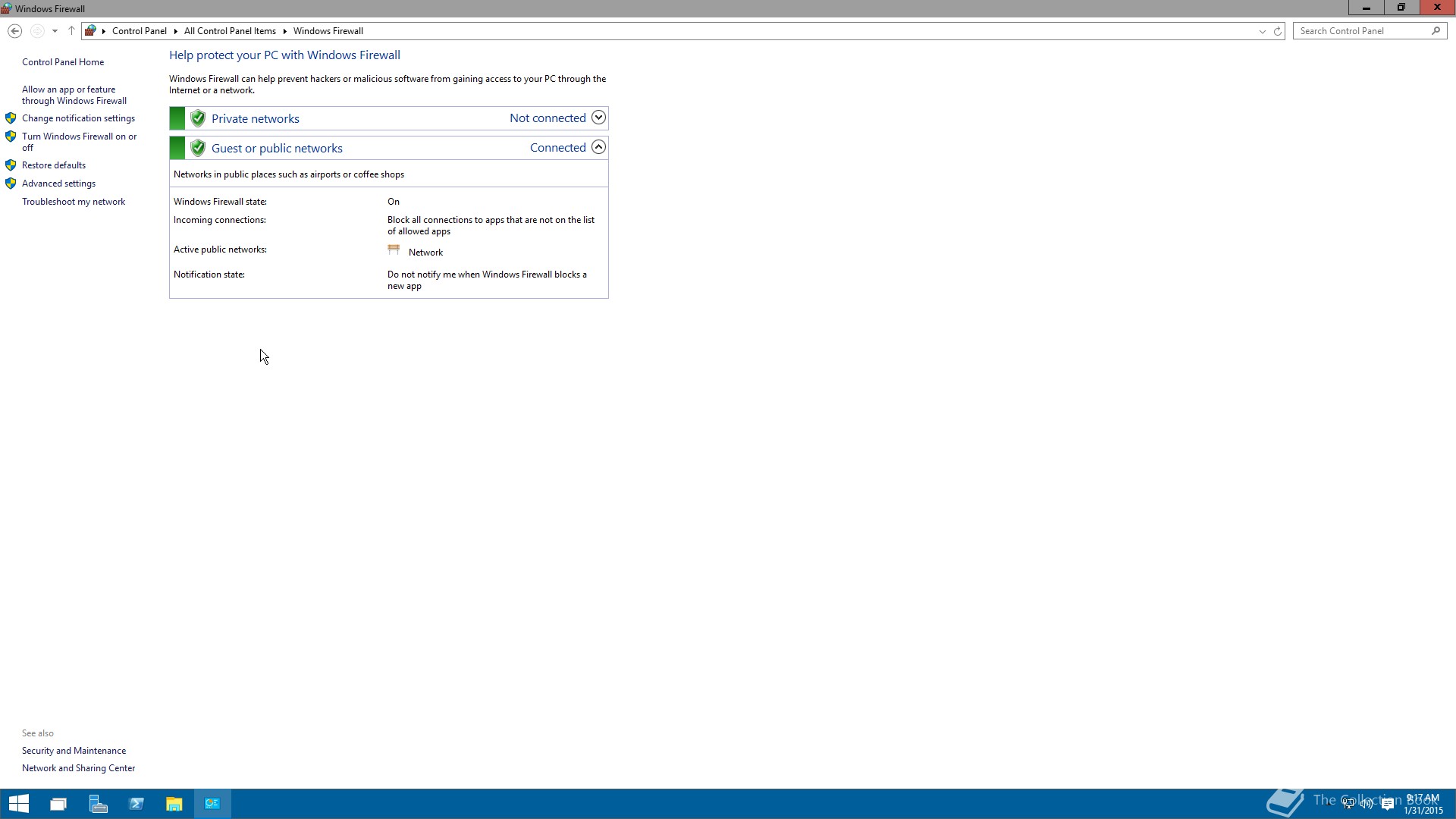
Task: Collapse the Guest or public networks section
Action: 598,147
